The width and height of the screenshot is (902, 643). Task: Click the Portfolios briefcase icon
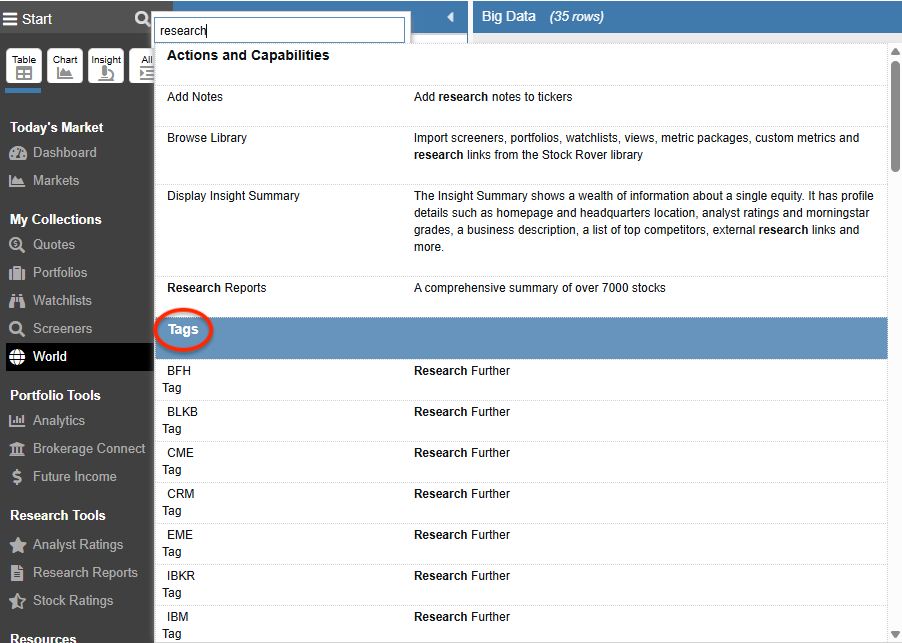[17, 273]
